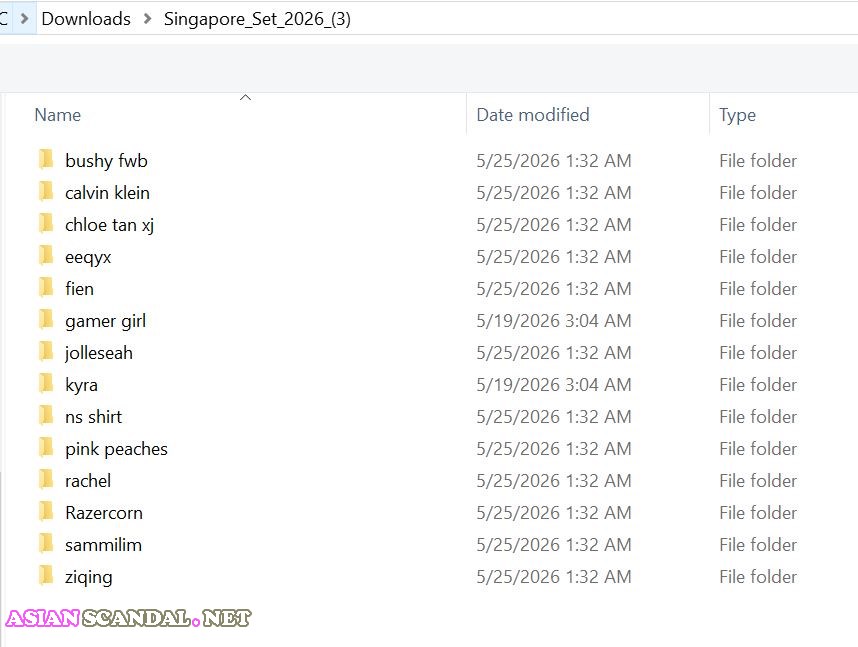Click the folder icon beside bushy fwb
The height and width of the screenshot is (647, 858).
(46, 160)
